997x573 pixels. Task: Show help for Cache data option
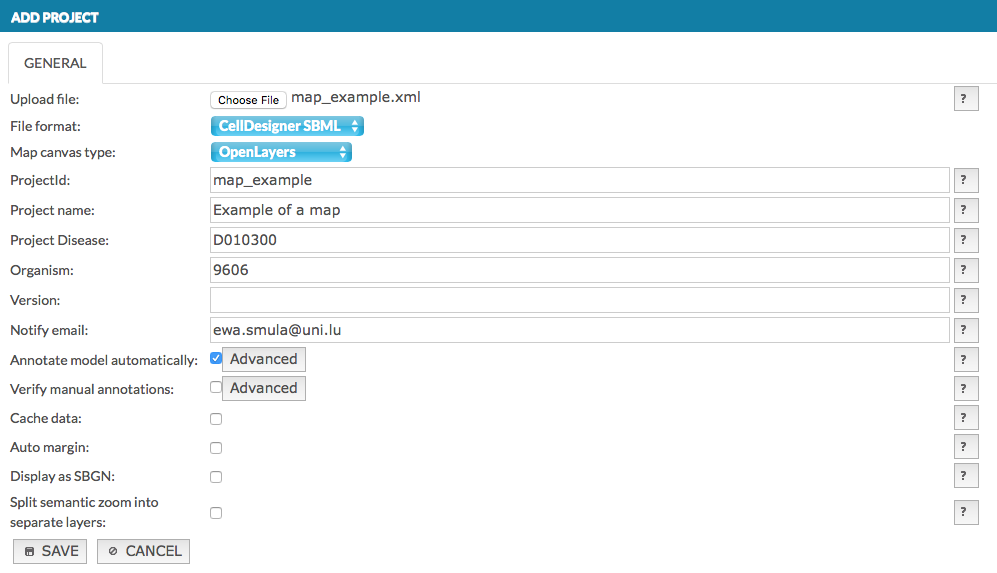[x=965, y=418]
